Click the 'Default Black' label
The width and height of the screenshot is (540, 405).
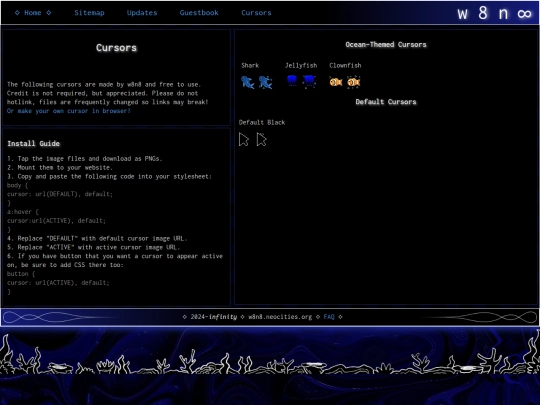262,123
